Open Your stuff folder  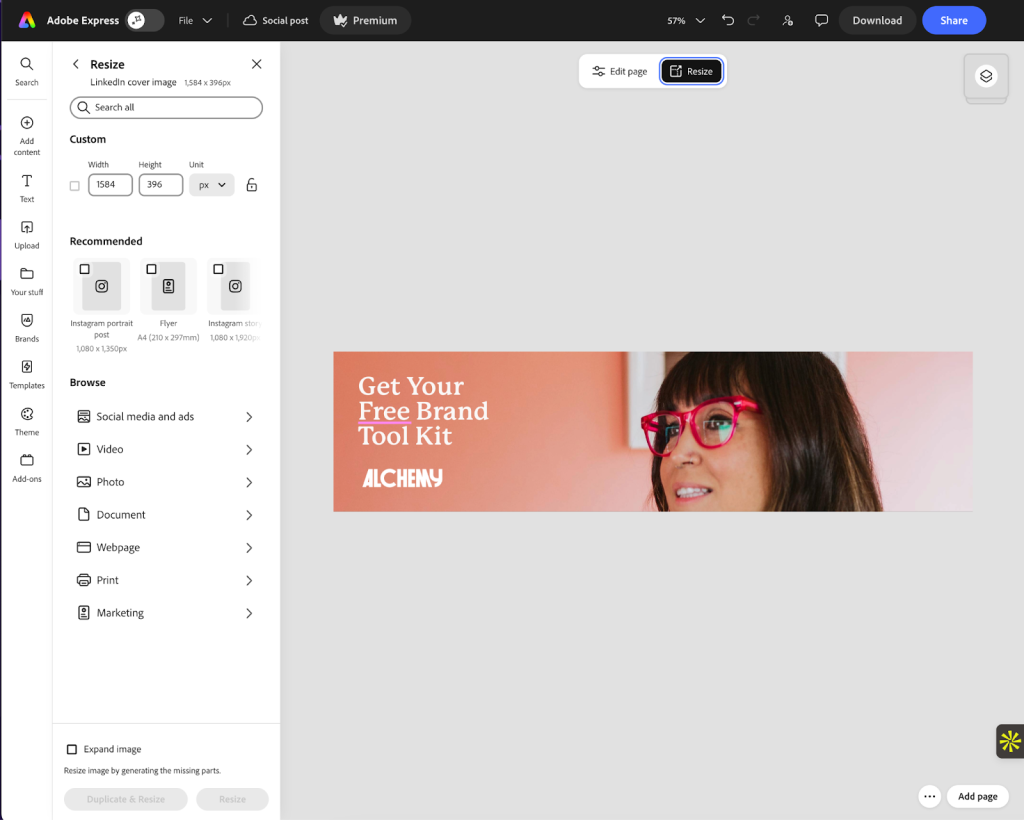pos(27,281)
